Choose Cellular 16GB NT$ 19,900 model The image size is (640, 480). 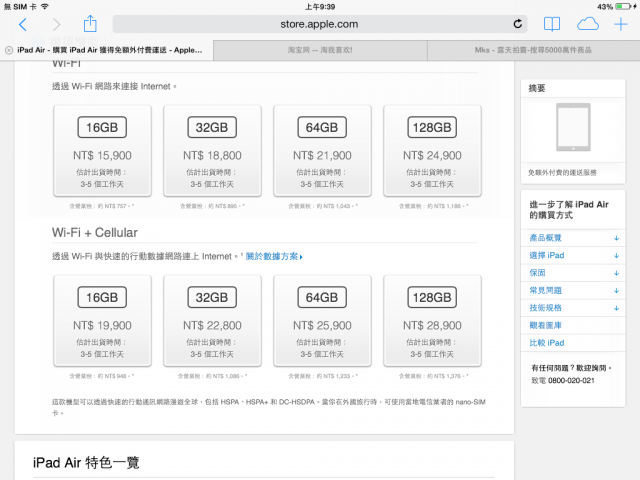point(102,320)
